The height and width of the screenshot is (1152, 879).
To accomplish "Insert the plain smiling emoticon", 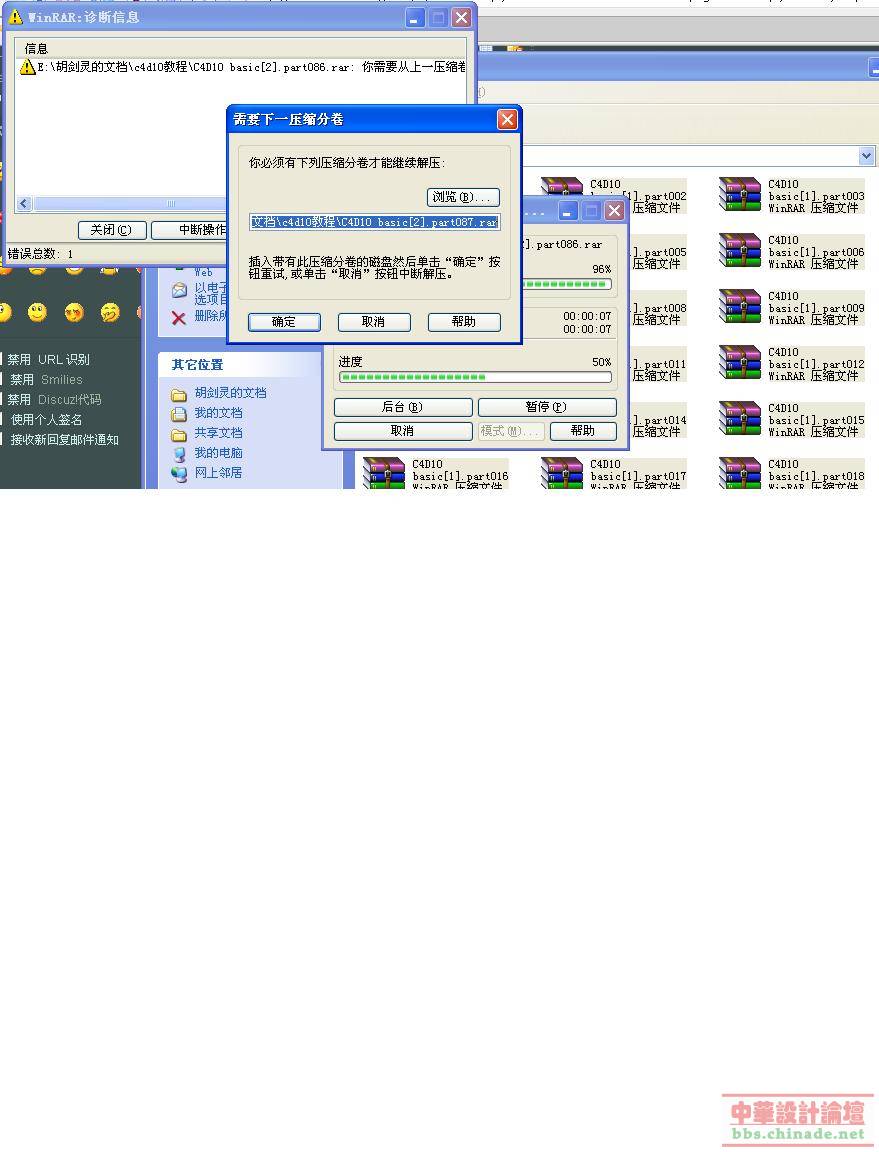I will 37,313.
